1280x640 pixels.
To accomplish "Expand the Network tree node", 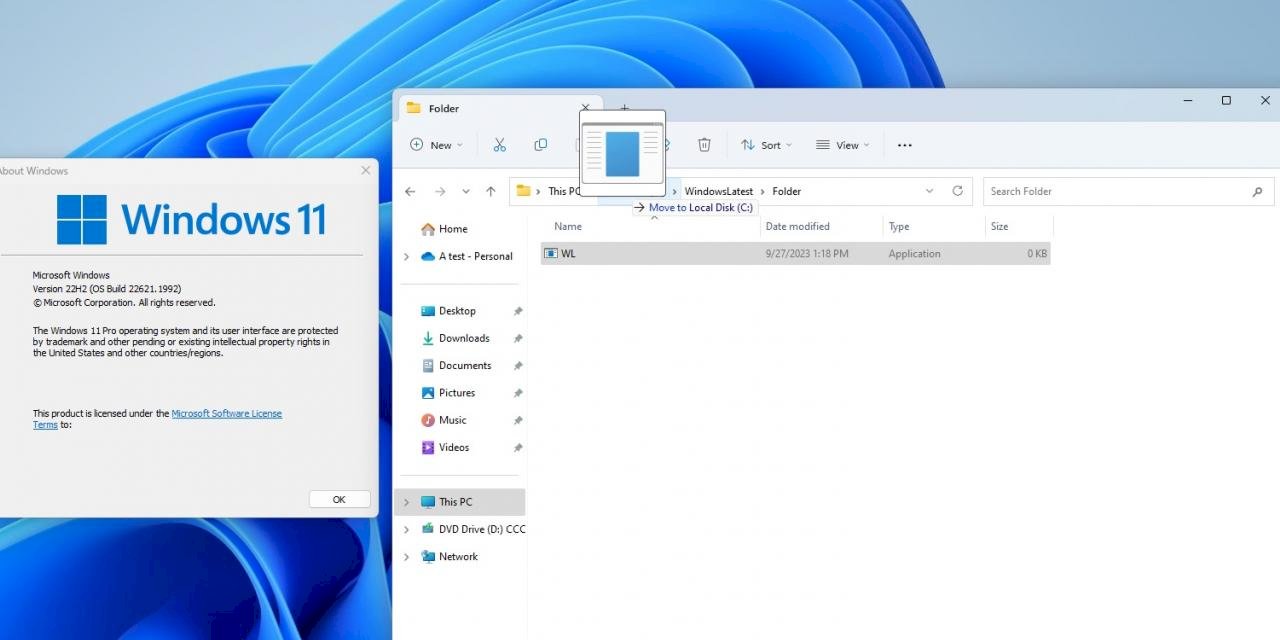I will [x=406, y=557].
